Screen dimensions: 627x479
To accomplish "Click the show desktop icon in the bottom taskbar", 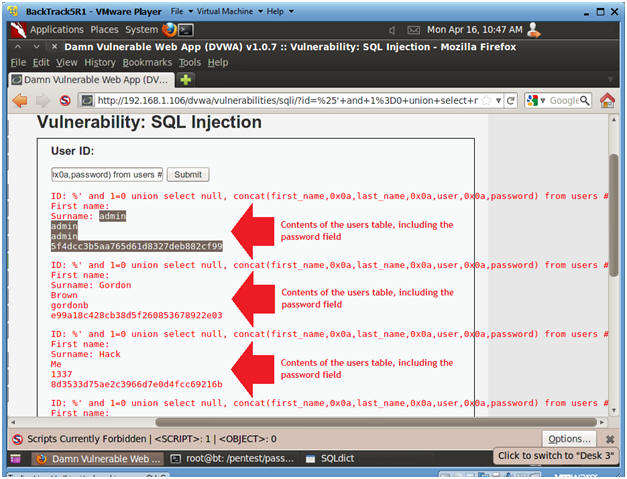I will [x=15, y=459].
